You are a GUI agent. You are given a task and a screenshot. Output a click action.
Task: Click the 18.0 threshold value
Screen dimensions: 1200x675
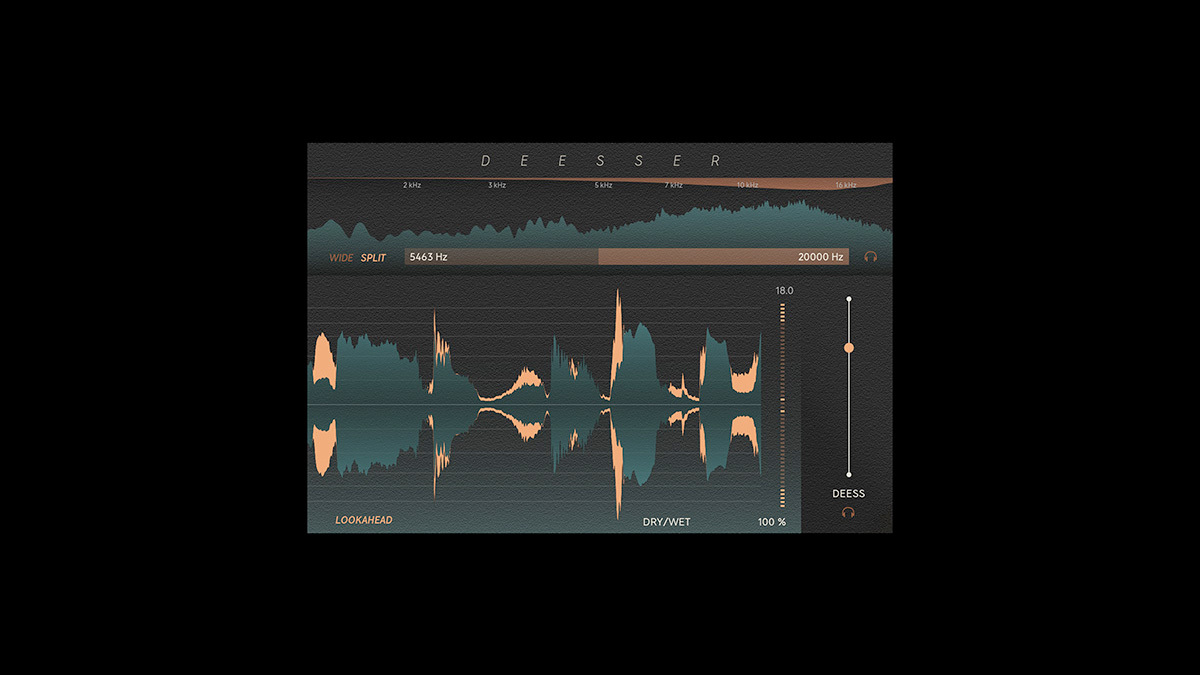tap(784, 291)
